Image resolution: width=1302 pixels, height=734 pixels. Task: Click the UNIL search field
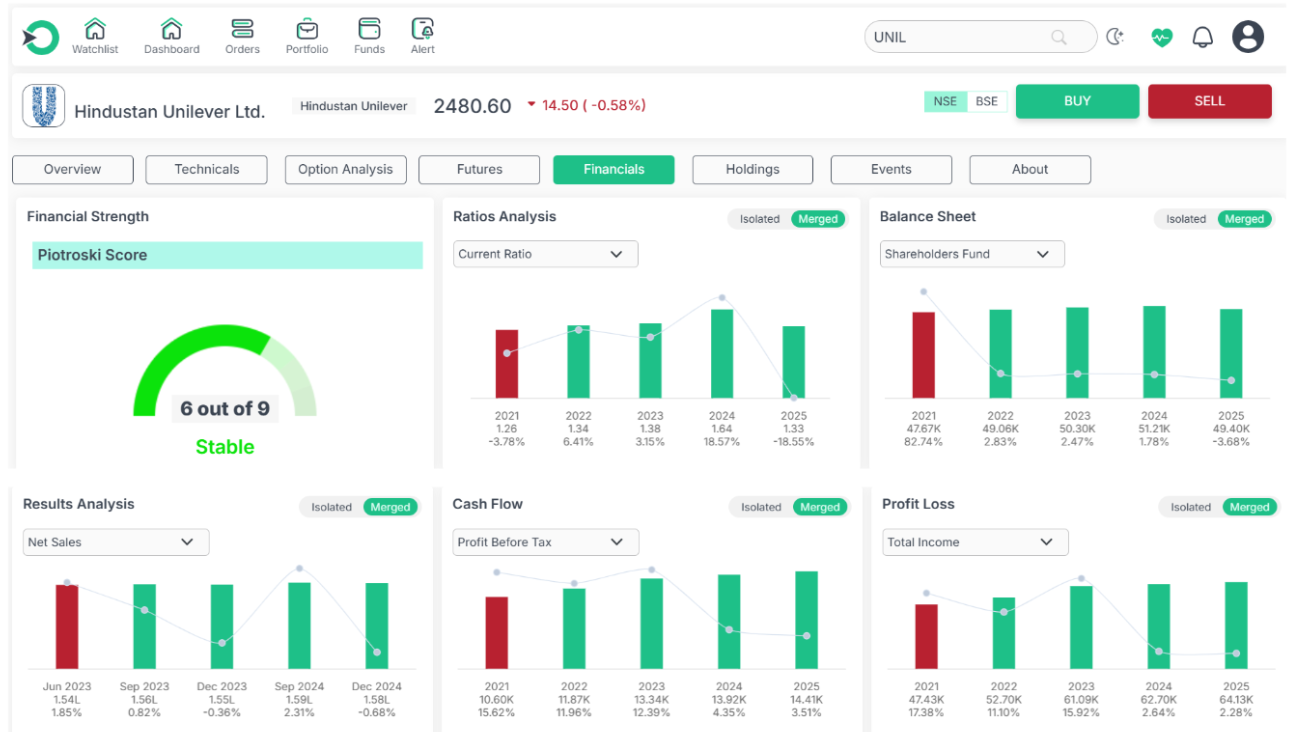(x=960, y=38)
